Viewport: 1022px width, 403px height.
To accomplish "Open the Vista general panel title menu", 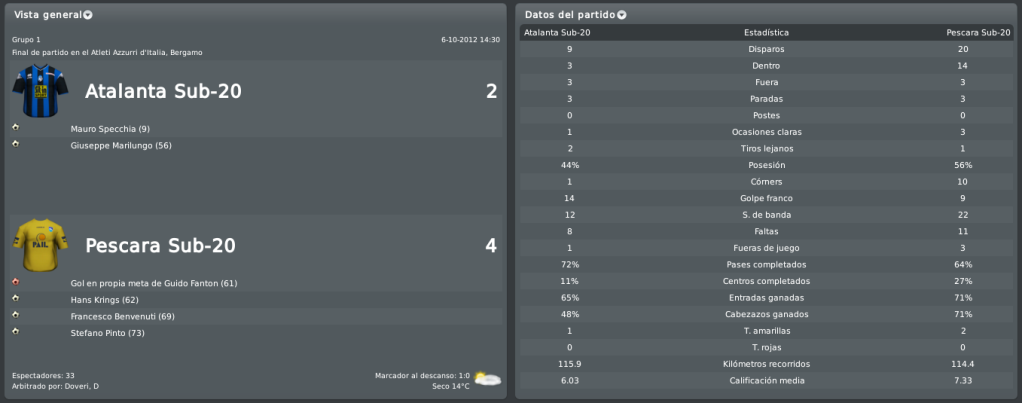I will (48, 14).
